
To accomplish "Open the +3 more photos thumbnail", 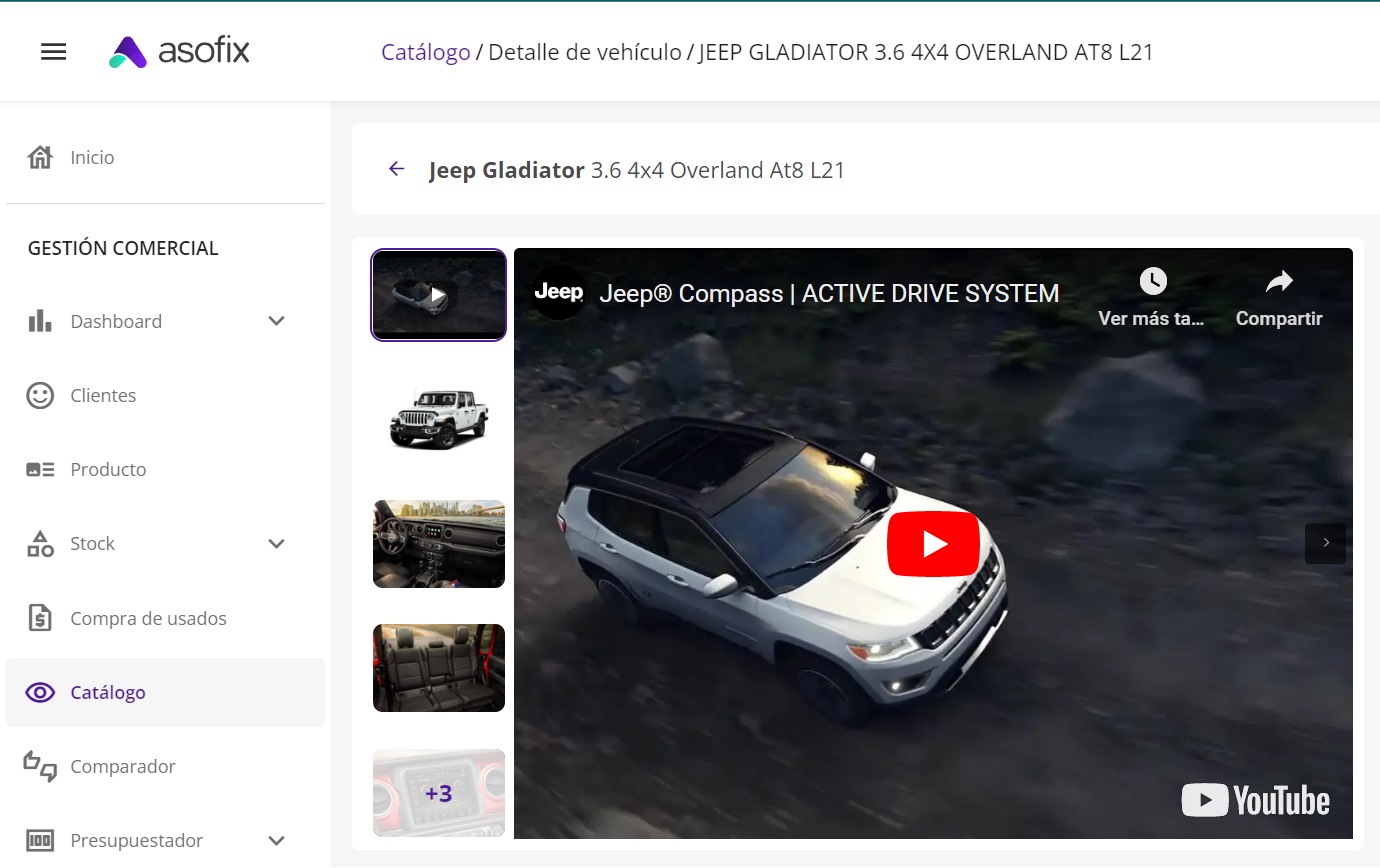I will pos(439,793).
